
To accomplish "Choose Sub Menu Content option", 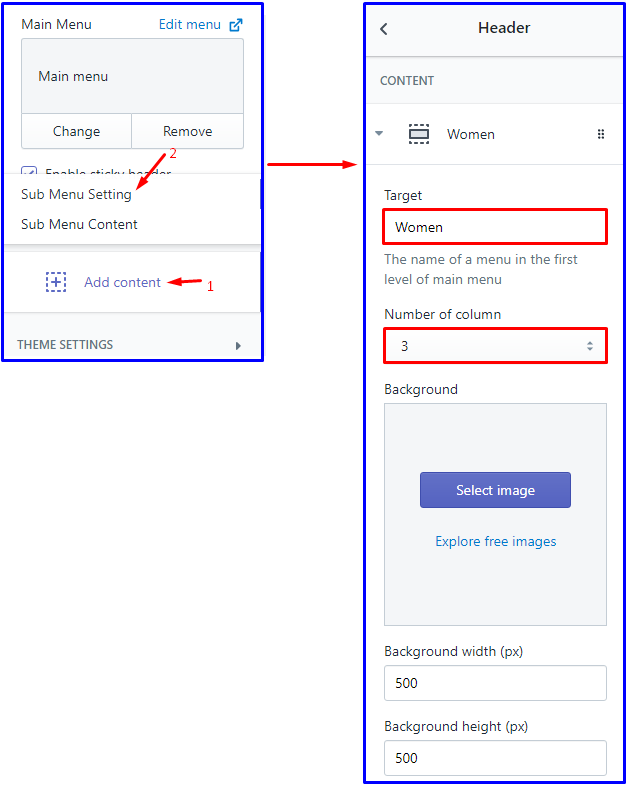I will [80, 224].
